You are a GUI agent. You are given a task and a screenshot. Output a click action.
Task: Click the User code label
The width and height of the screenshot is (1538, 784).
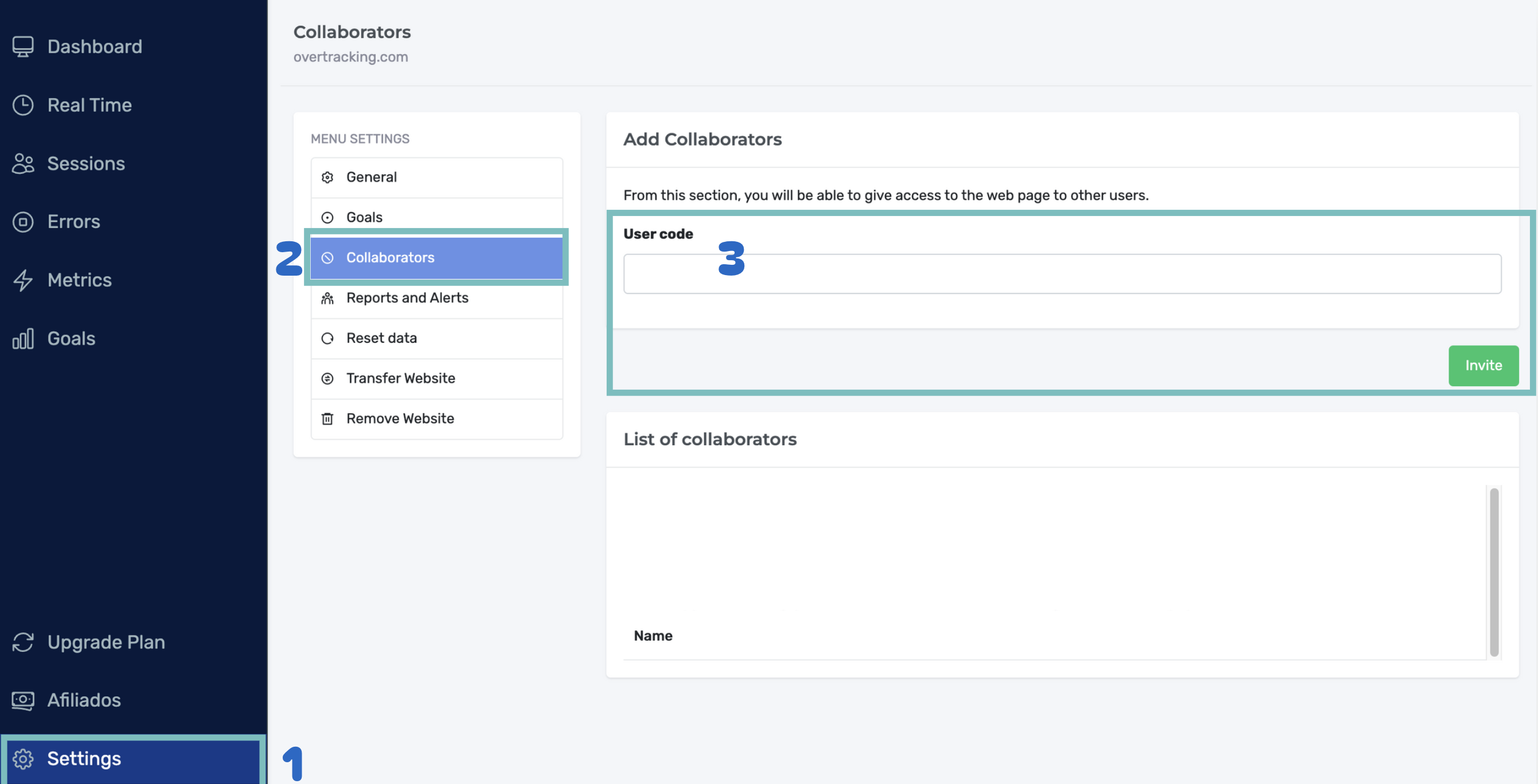658,234
